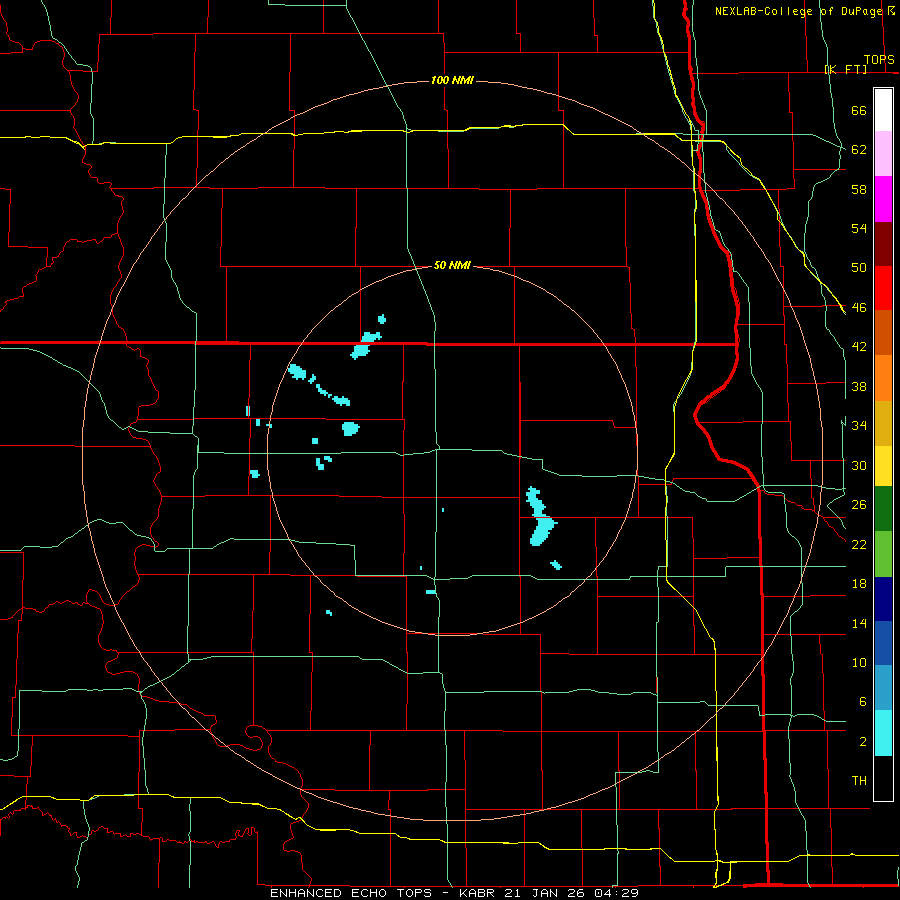Click the navy 18 kft legend swatch
The image size is (900, 900).
(883, 599)
